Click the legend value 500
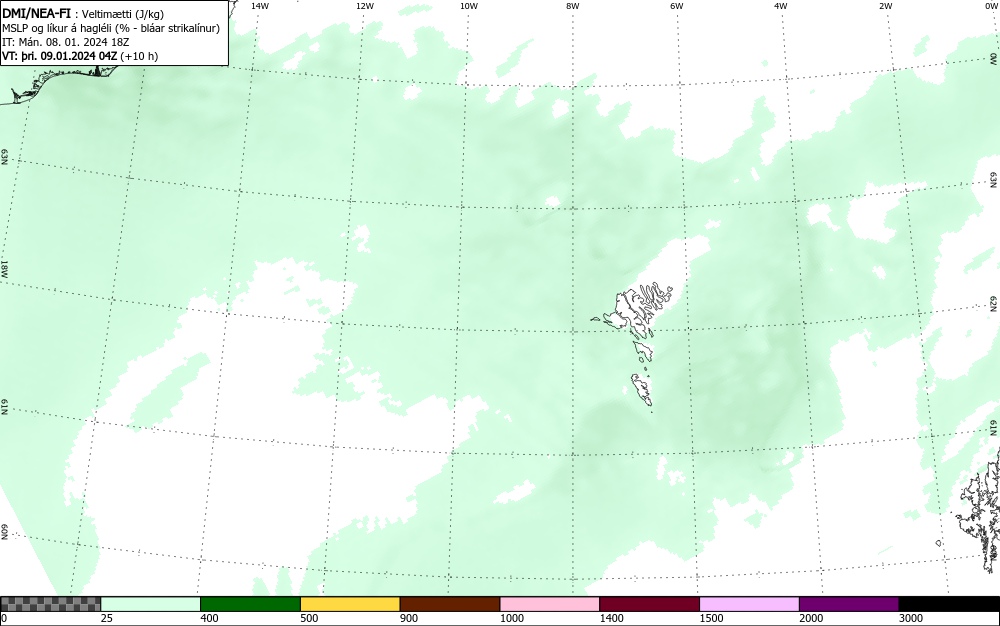The width and height of the screenshot is (1000, 626). point(309,618)
